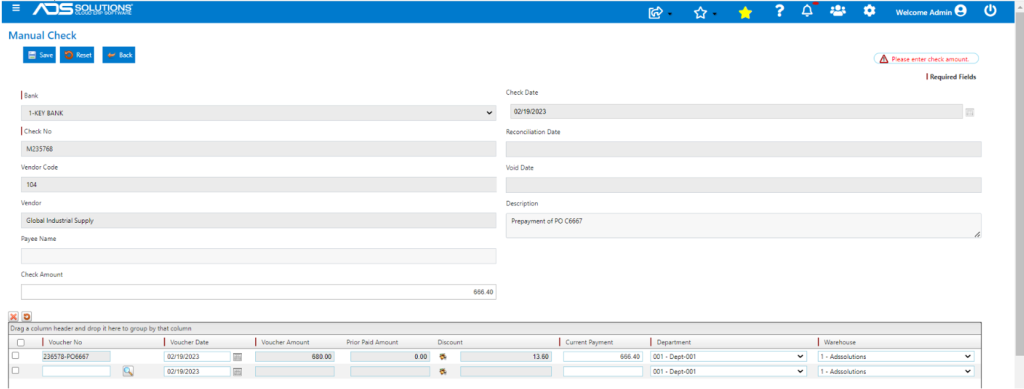Open the share/export dropdown icon
This screenshot has width=1024, height=389.
(x=660, y=12)
